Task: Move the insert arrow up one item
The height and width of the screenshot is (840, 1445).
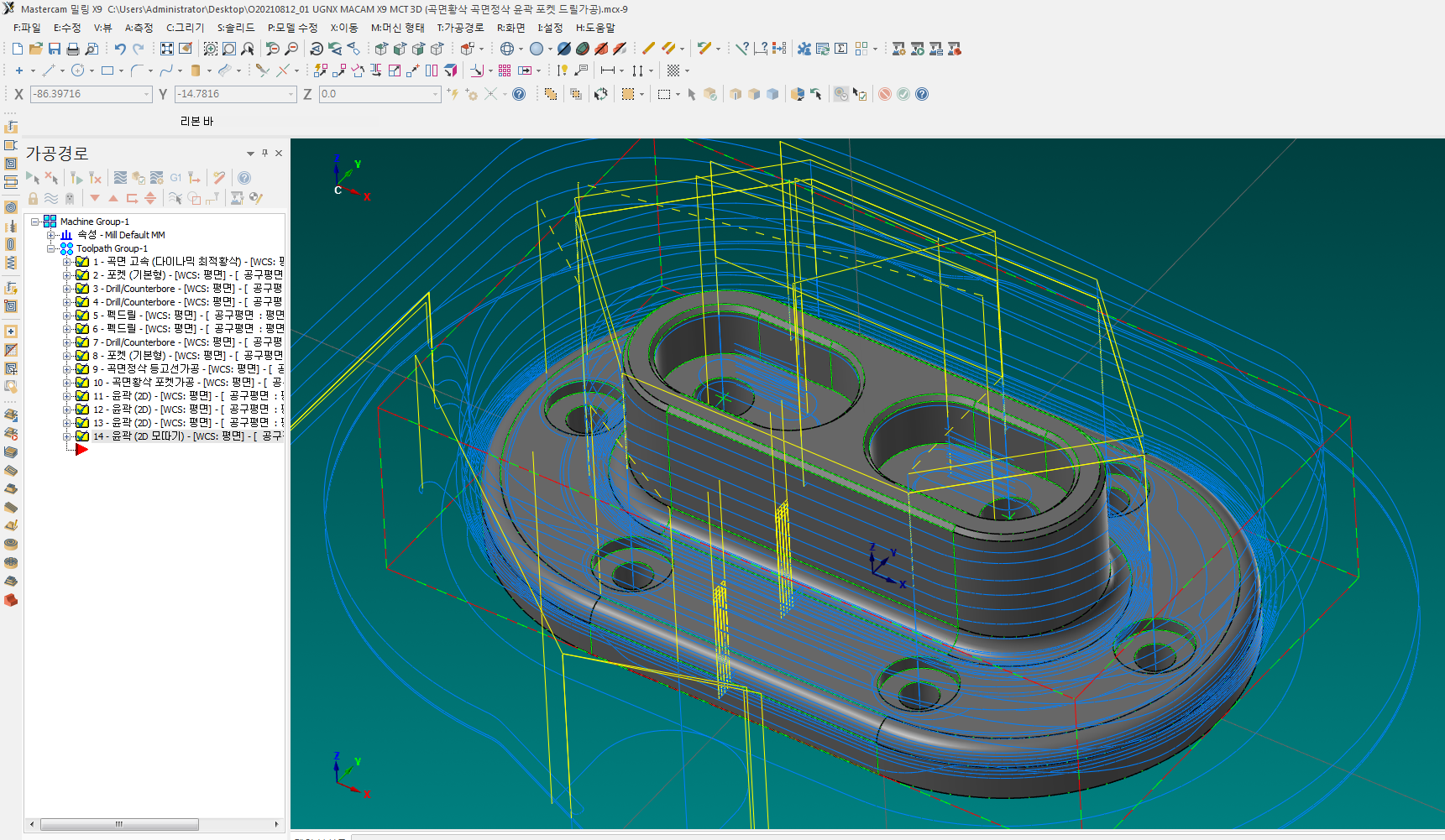Action: [x=113, y=198]
